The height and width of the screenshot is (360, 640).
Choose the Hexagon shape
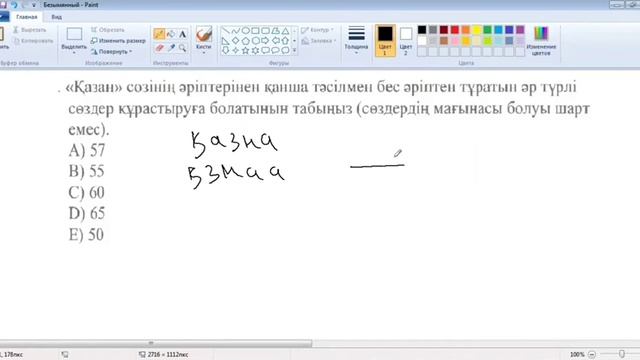pos(256,40)
